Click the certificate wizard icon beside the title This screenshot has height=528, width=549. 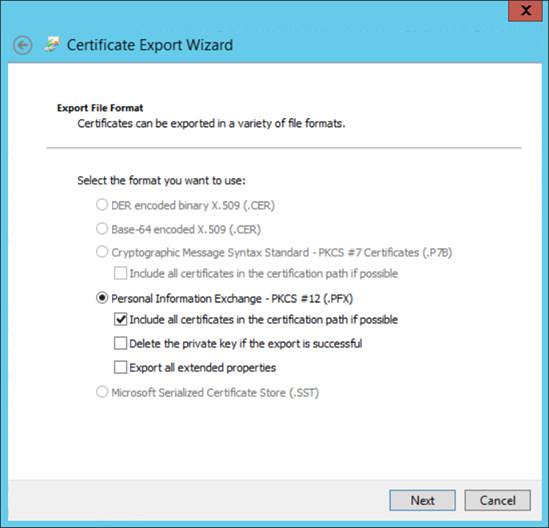tap(52, 44)
